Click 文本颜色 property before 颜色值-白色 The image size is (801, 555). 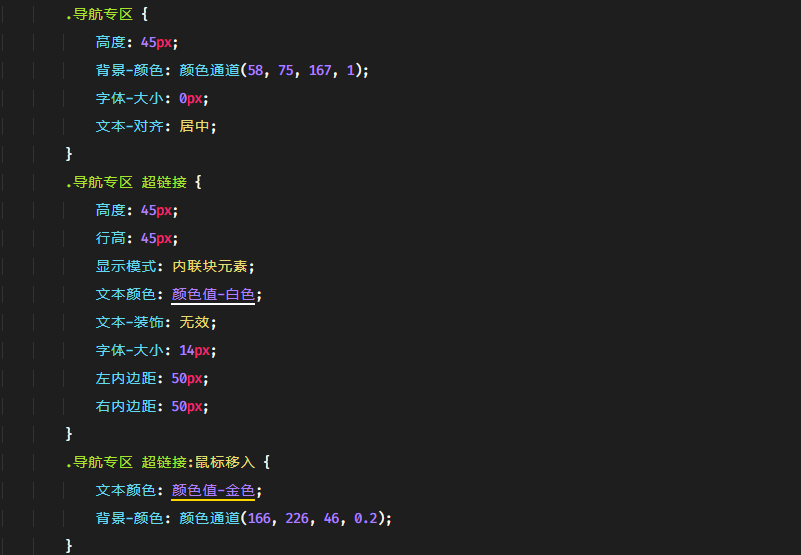tap(126, 294)
